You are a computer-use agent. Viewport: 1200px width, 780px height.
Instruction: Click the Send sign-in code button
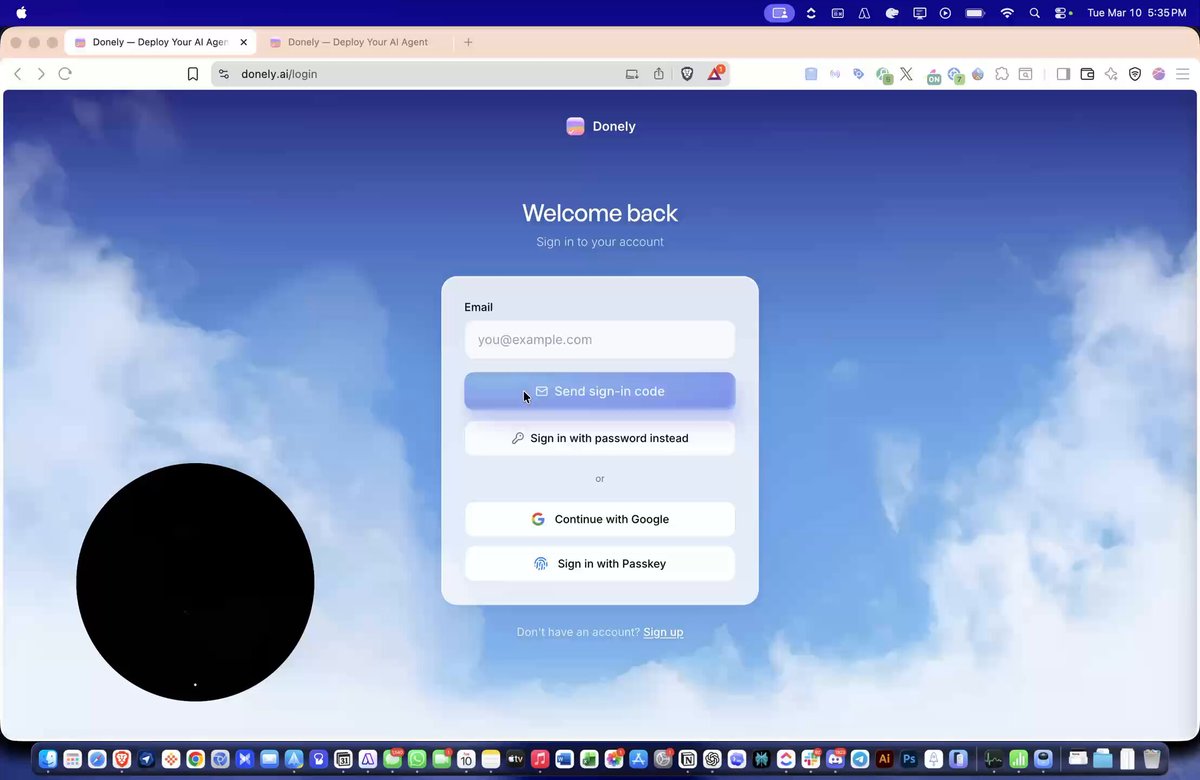point(600,391)
